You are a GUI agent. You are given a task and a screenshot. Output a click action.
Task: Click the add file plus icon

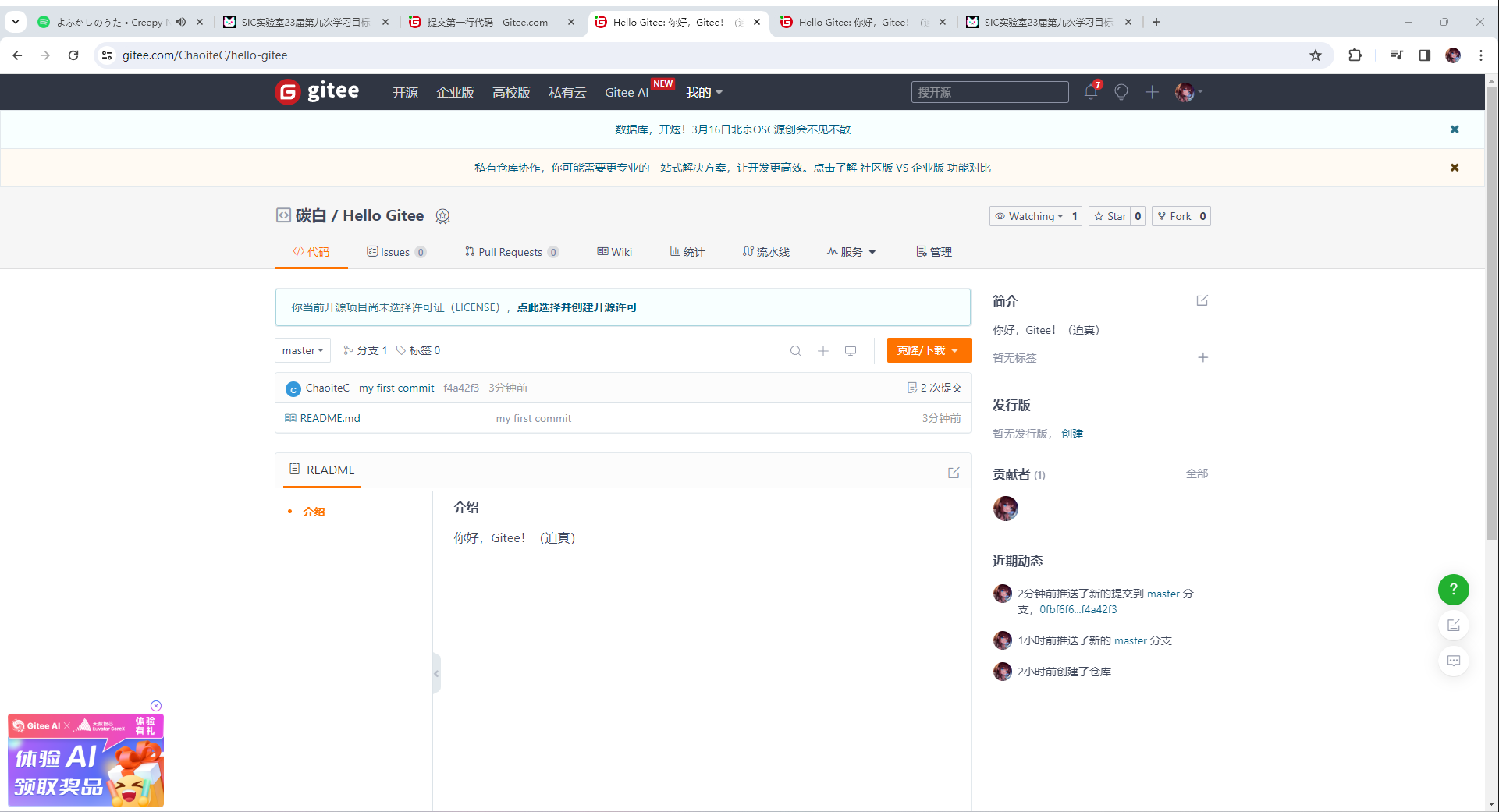pos(823,351)
